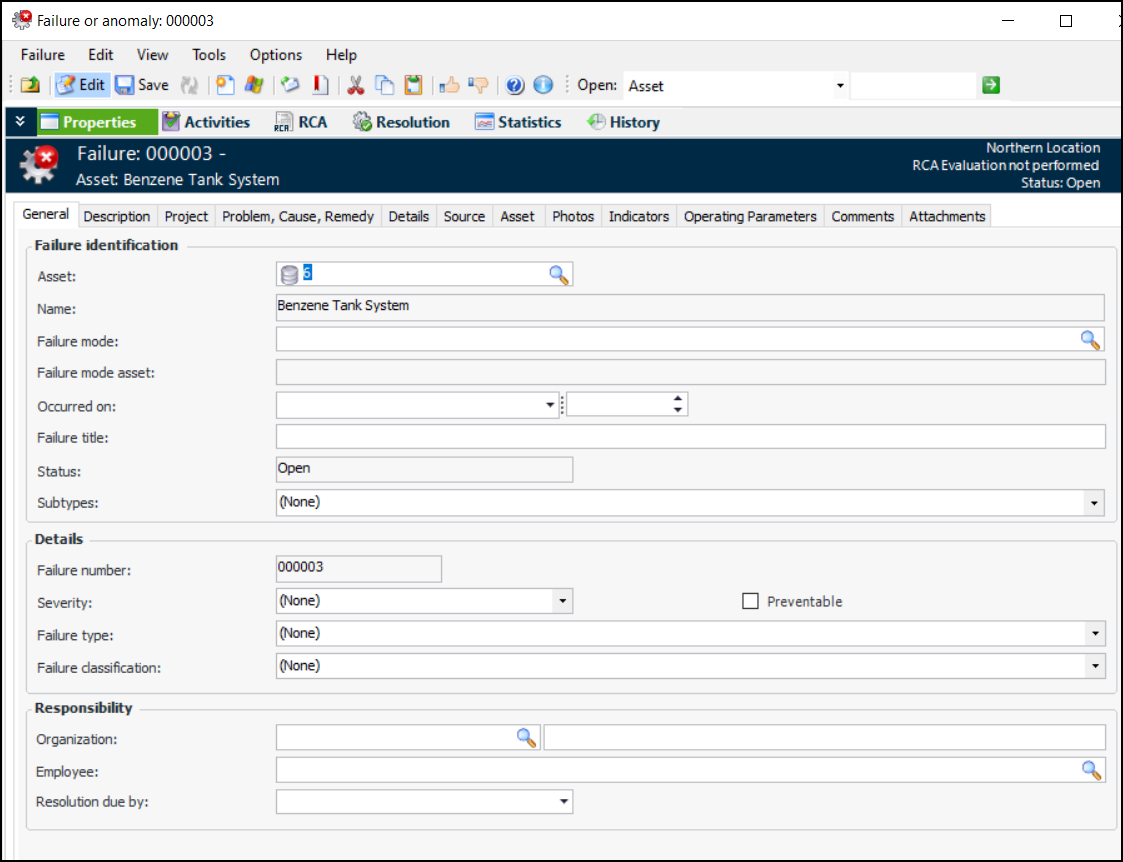Click the blue information icon
Screen dimensions: 1123x862
(x=543, y=85)
